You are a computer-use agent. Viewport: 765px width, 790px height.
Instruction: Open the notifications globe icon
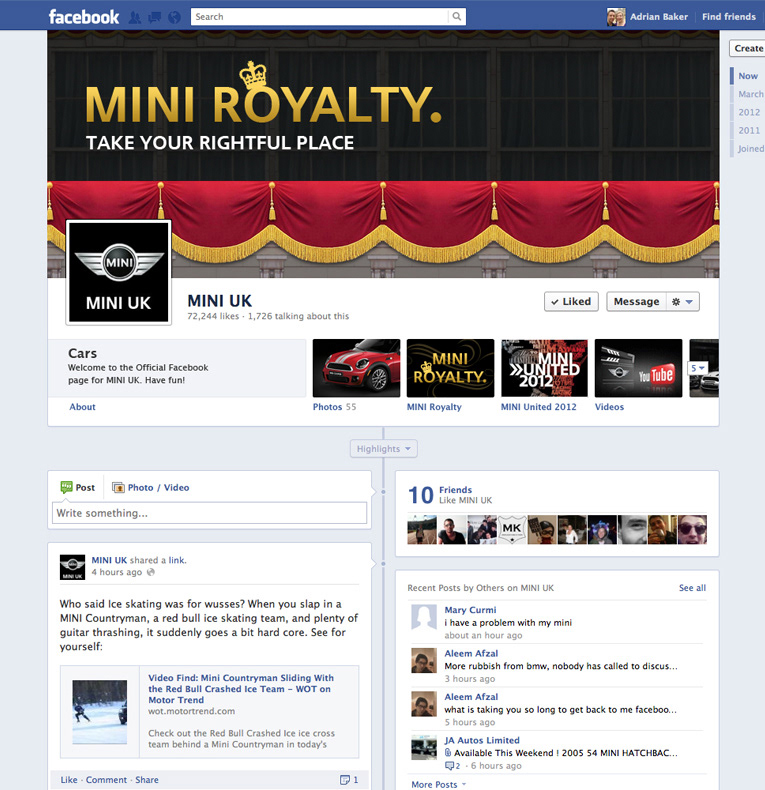[174, 18]
